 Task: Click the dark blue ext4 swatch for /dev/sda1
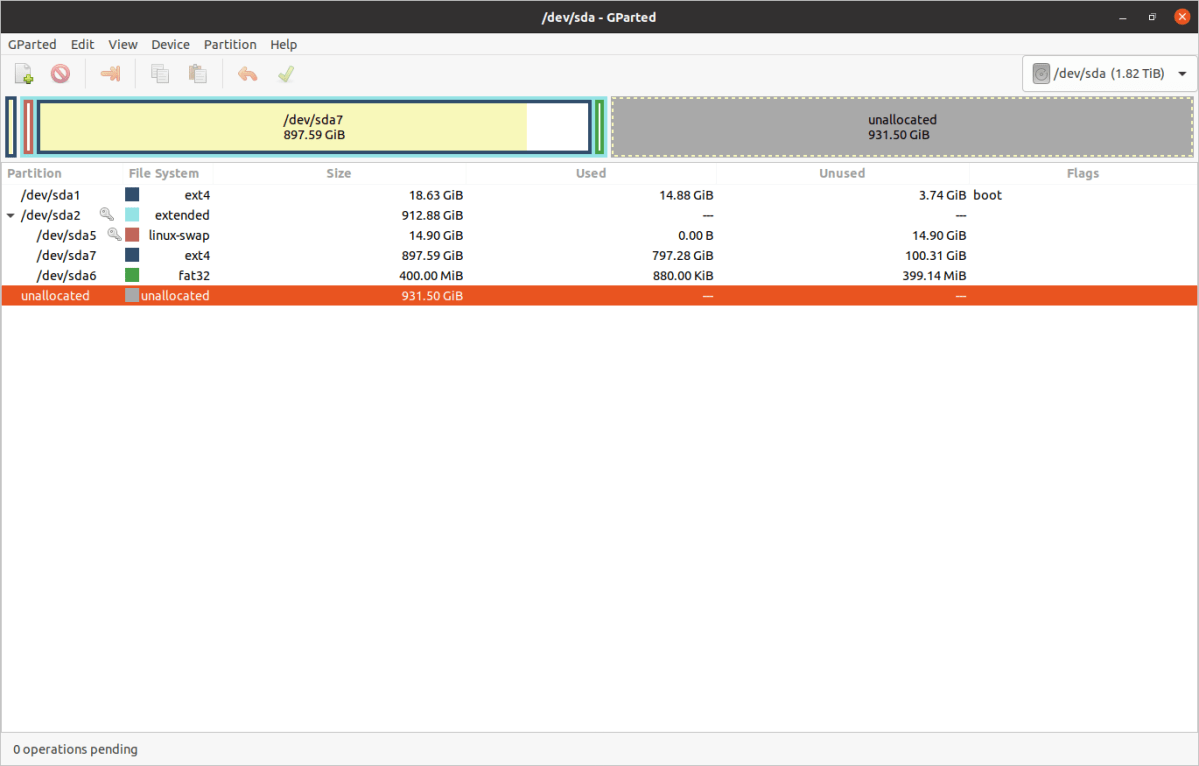point(132,195)
